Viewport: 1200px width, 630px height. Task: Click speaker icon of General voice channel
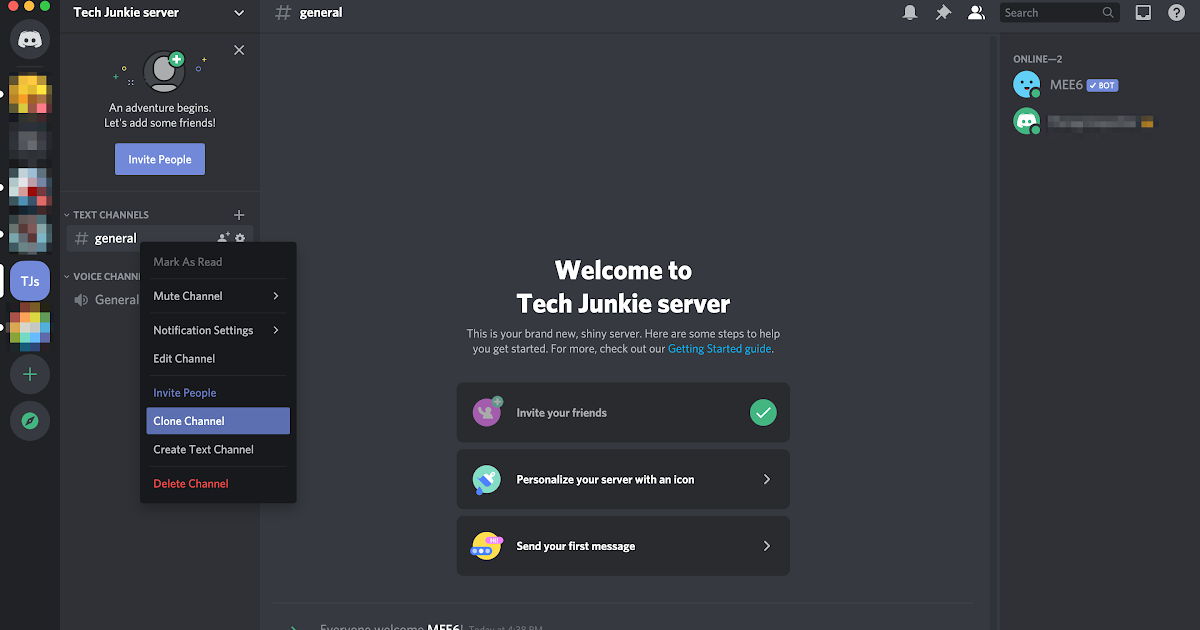click(x=81, y=300)
